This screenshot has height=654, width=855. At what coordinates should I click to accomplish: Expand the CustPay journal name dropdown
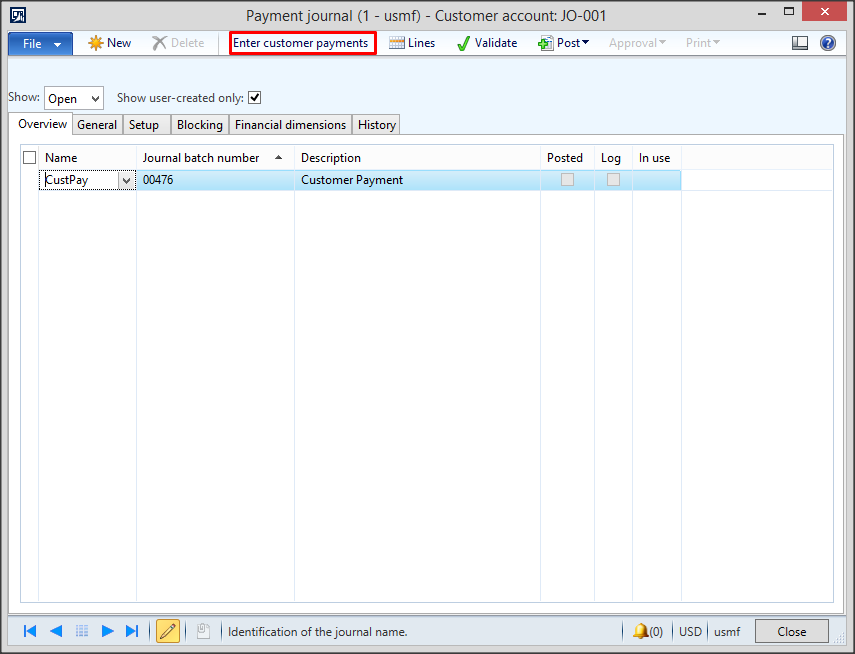click(127, 178)
